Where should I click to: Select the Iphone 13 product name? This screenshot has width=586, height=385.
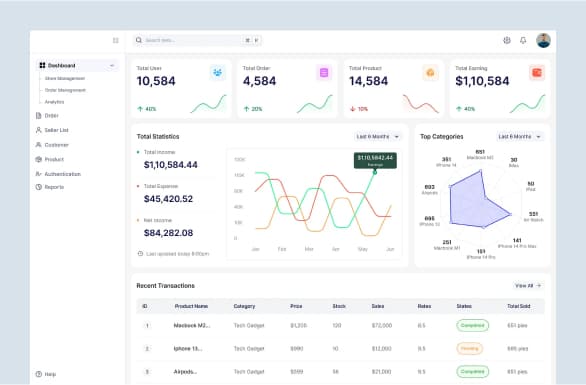[x=188, y=349]
